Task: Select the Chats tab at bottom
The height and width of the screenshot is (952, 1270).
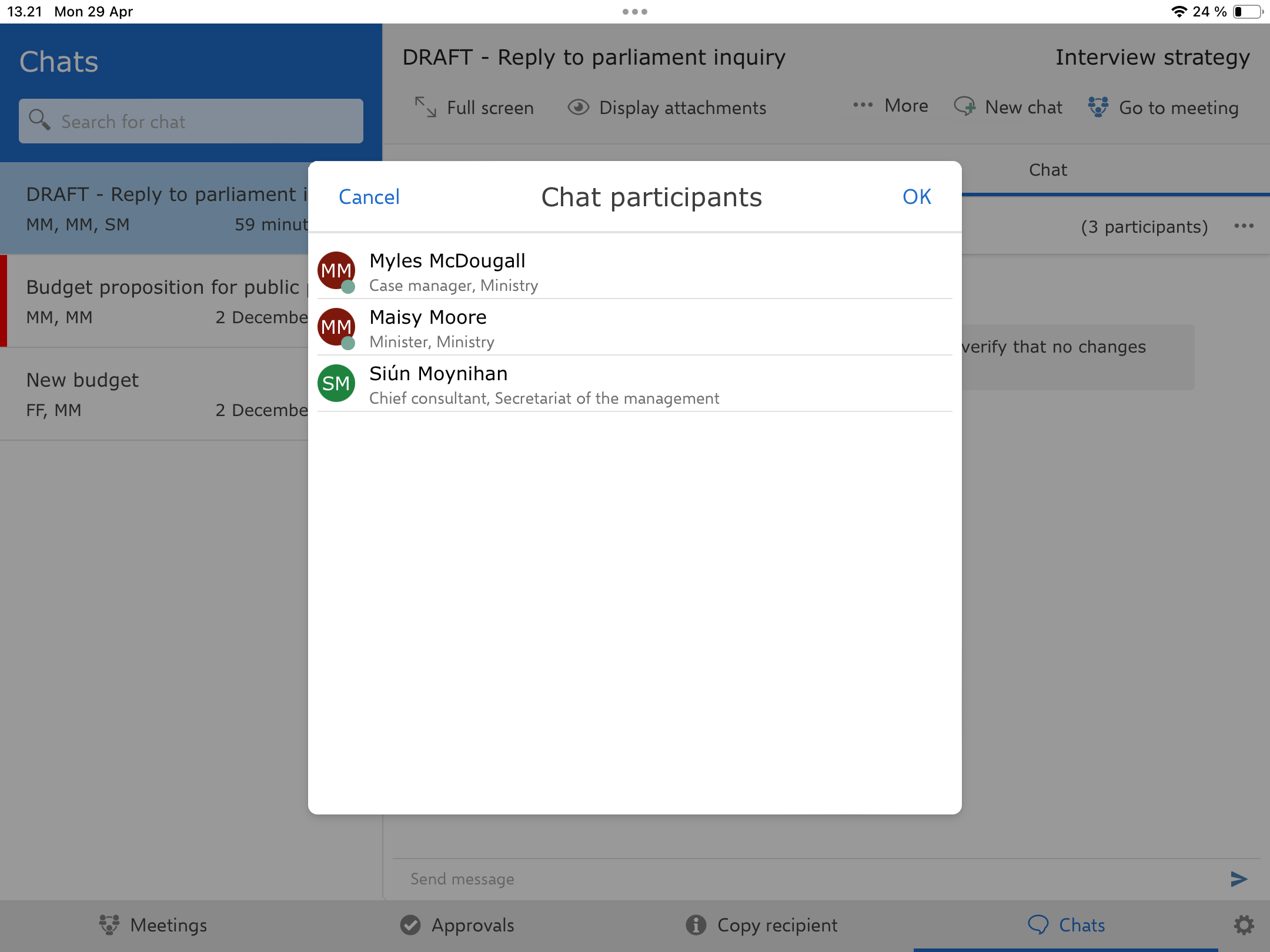Action: (1066, 925)
